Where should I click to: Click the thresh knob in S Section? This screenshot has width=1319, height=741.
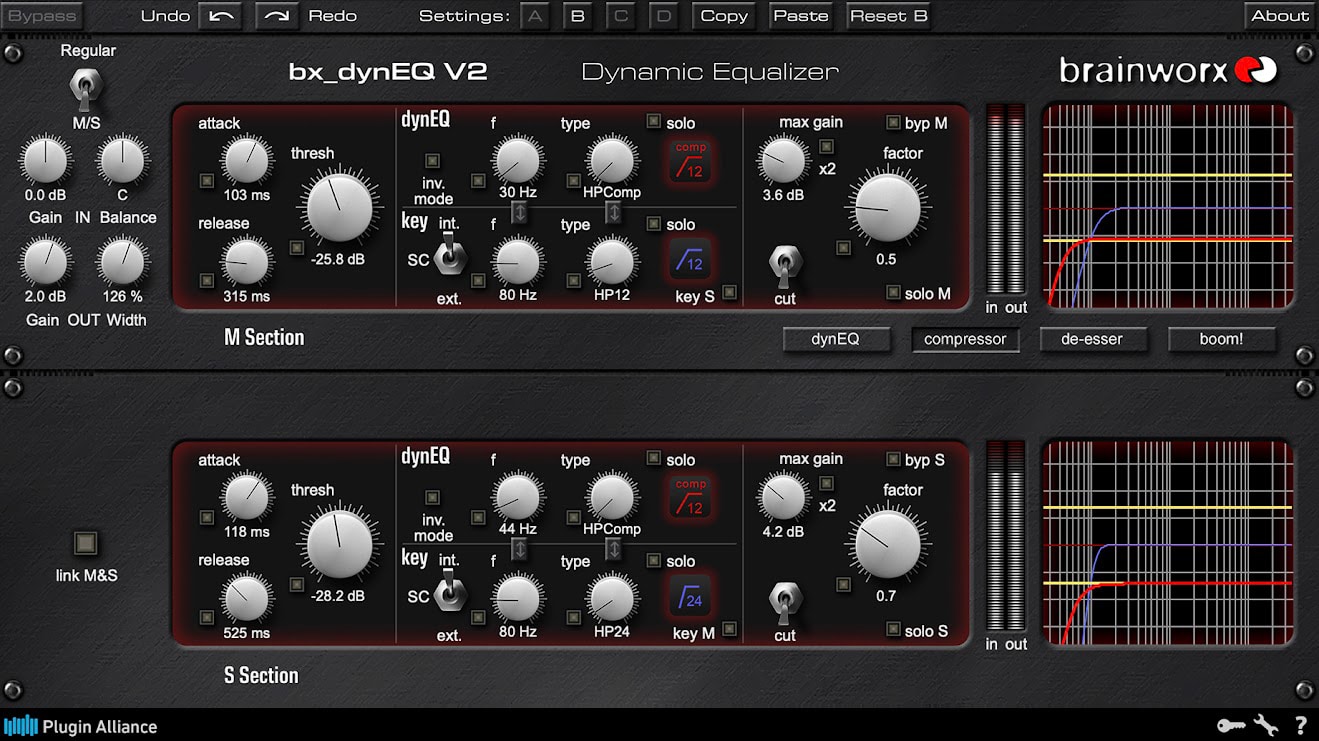[340, 545]
